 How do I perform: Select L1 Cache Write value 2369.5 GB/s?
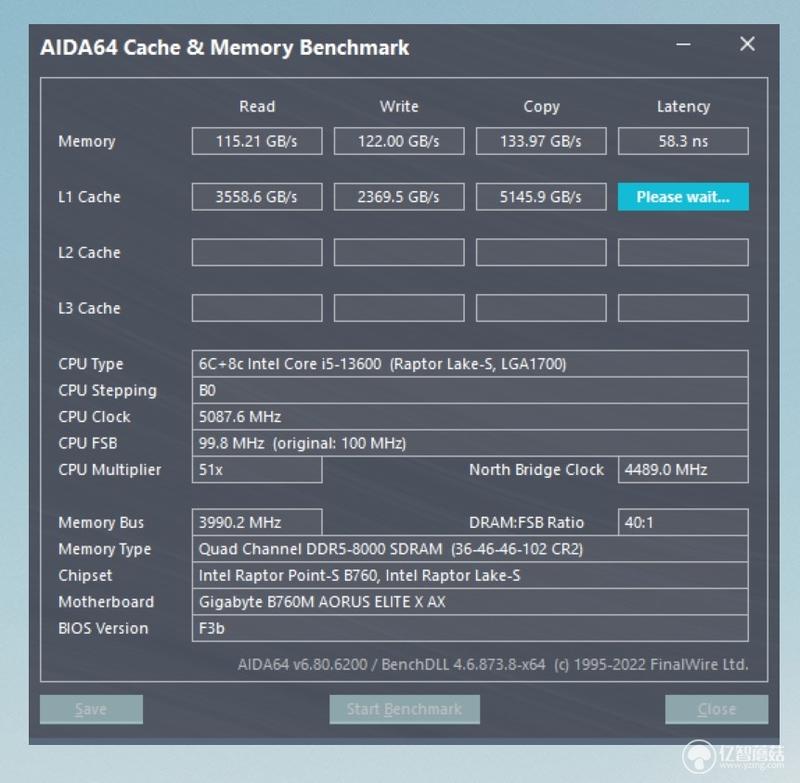click(x=399, y=197)
